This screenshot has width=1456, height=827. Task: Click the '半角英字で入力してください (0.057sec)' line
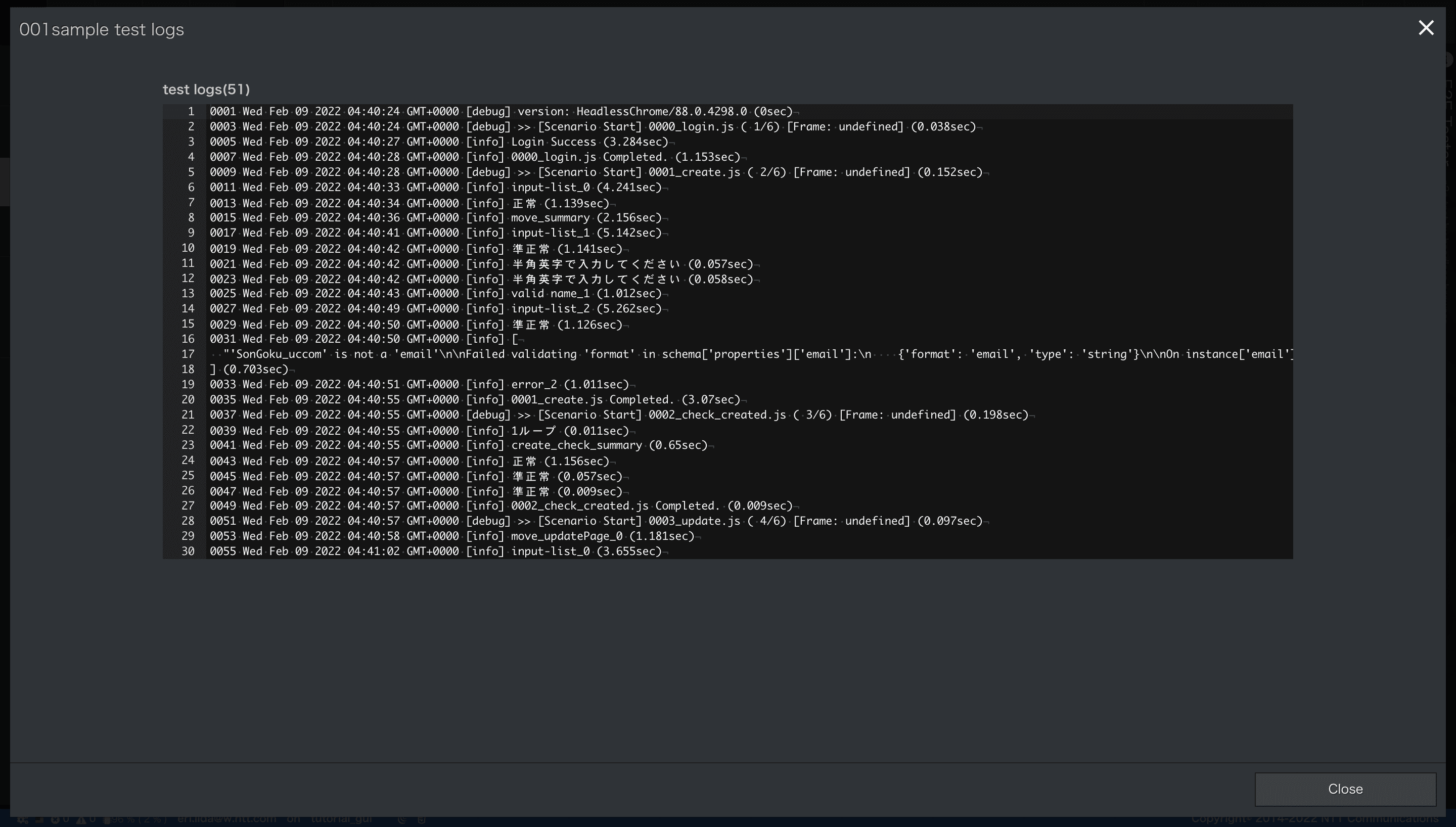[x=485, y=263]
